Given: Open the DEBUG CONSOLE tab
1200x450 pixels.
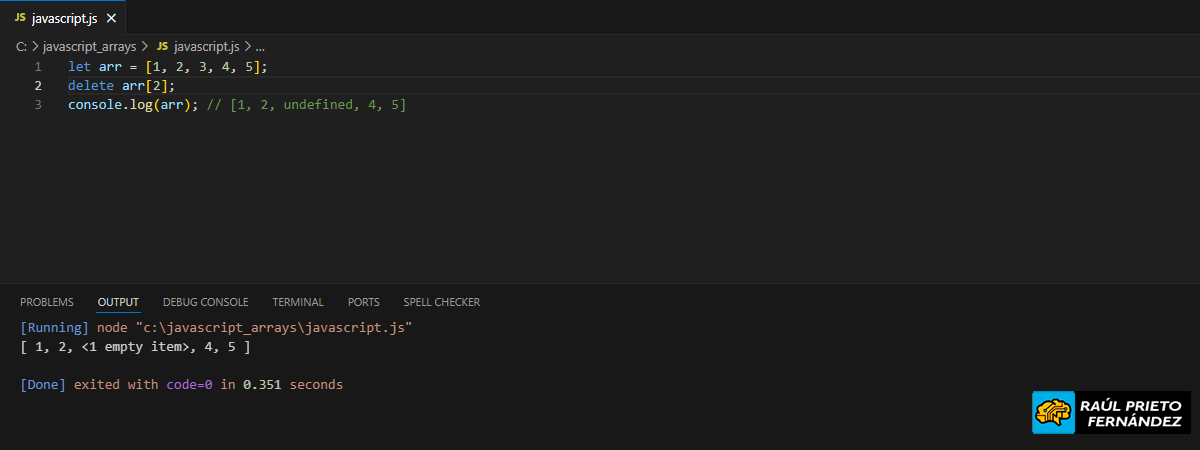Looking at the screenshot, I should (x=205, y=302).
